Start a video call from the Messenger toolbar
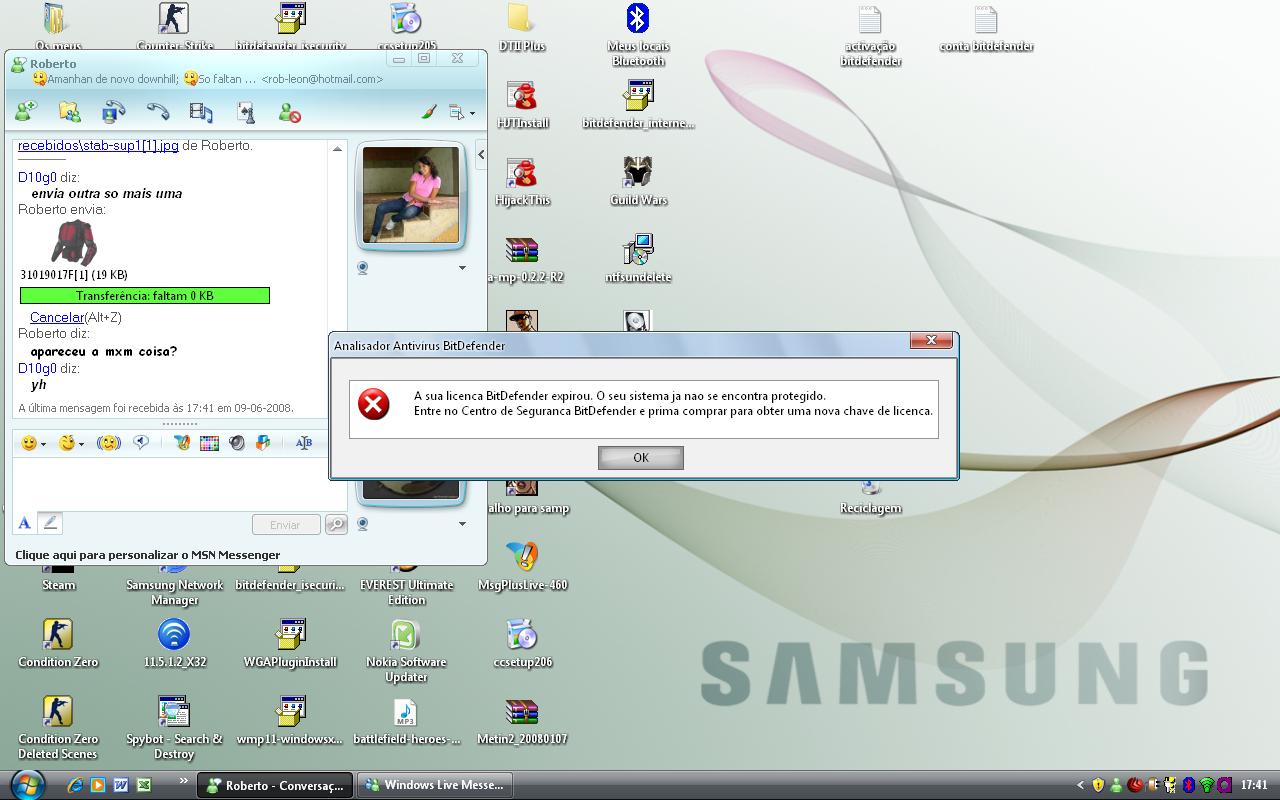 tap(113, 112)
